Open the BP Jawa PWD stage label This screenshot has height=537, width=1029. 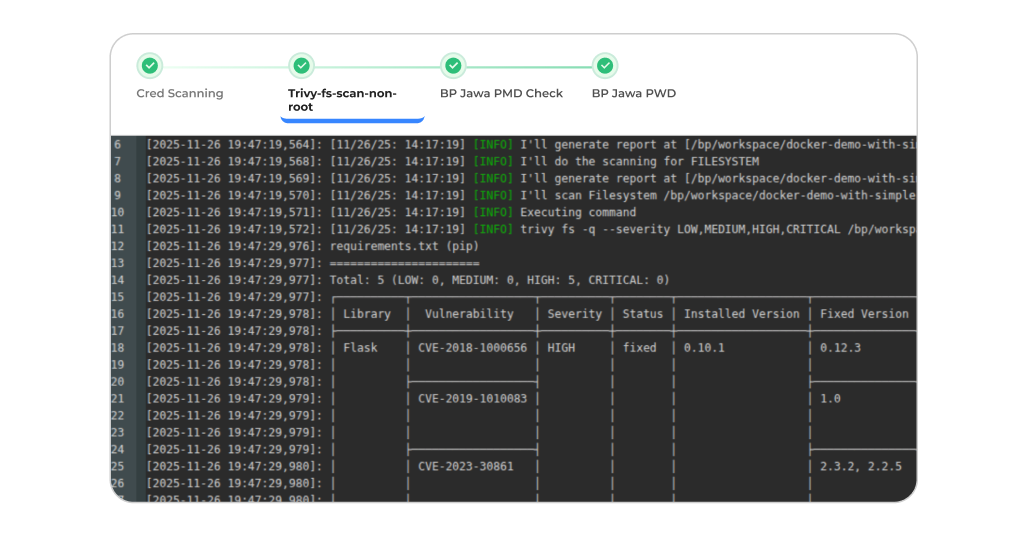[633, 94]
